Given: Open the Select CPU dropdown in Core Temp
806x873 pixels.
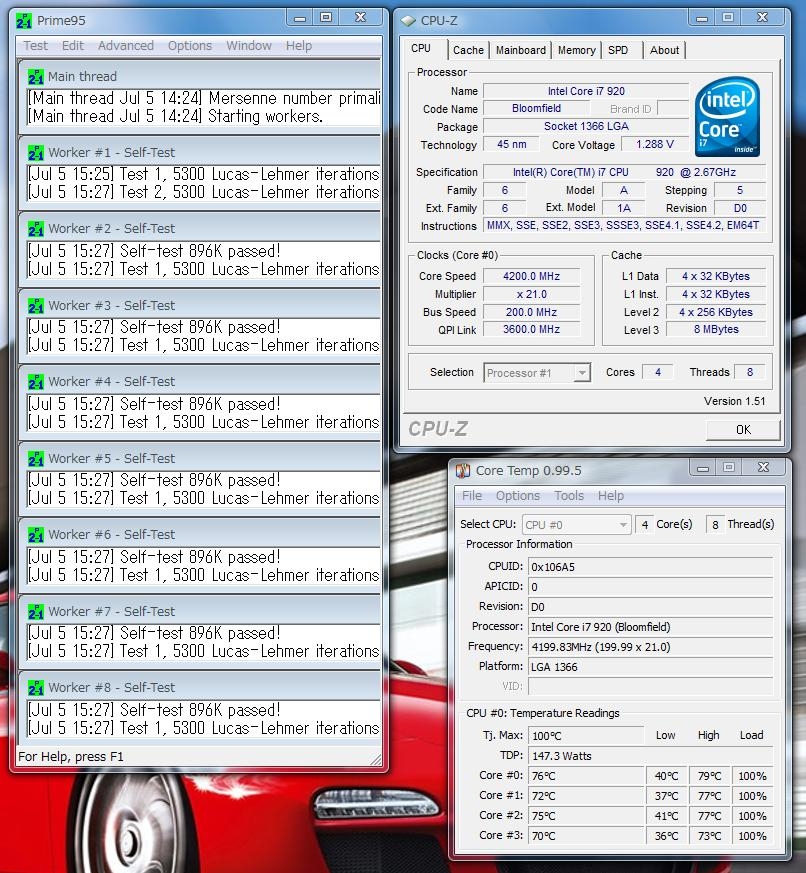Looking at the screenshot, I should coord(576,524).
